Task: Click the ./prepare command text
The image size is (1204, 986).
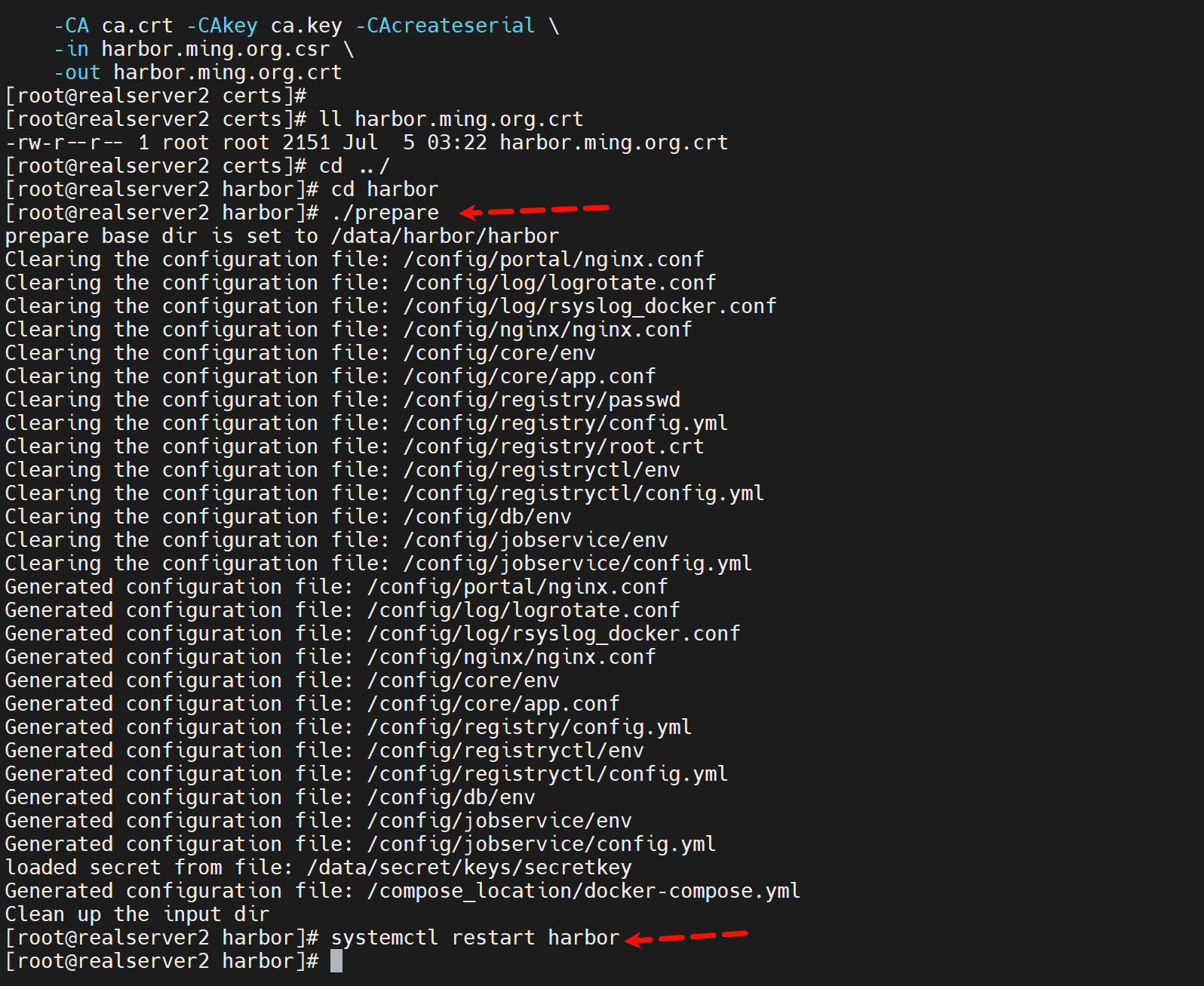Action: [x=385, y=213]
